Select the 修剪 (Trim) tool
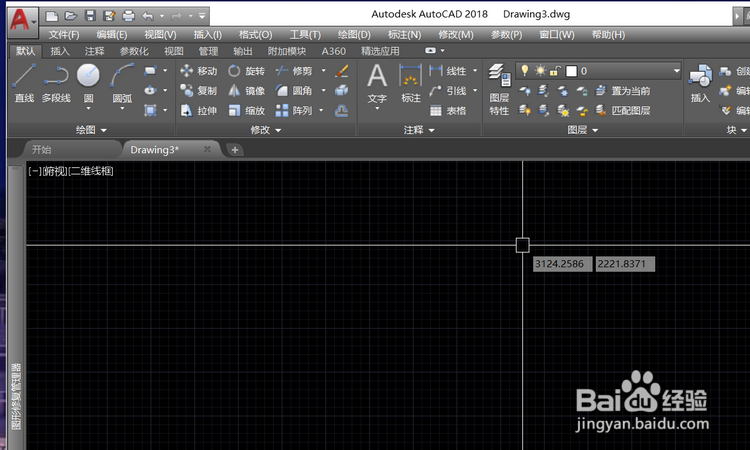 (x=294, y=71)
